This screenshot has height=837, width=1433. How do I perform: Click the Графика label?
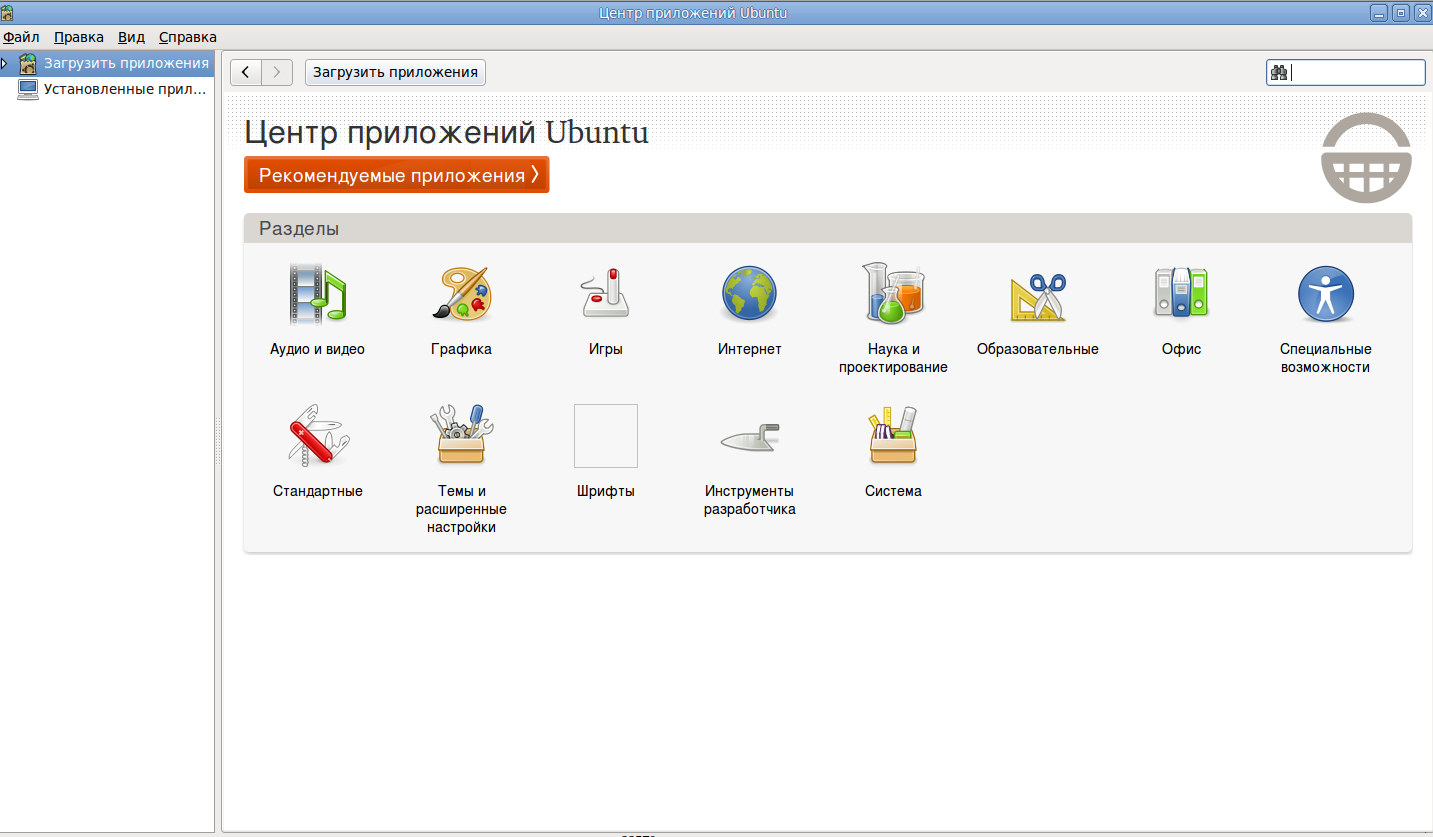[461, 349]
